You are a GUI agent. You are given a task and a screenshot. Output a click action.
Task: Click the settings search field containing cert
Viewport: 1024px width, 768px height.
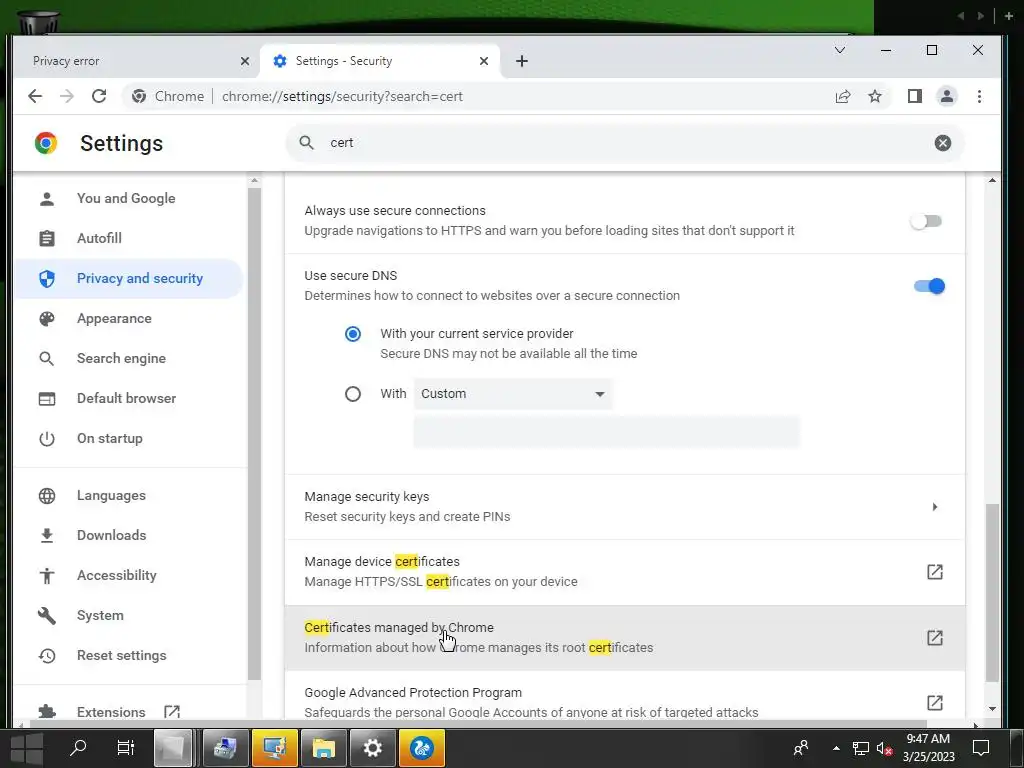click(625, 143)
